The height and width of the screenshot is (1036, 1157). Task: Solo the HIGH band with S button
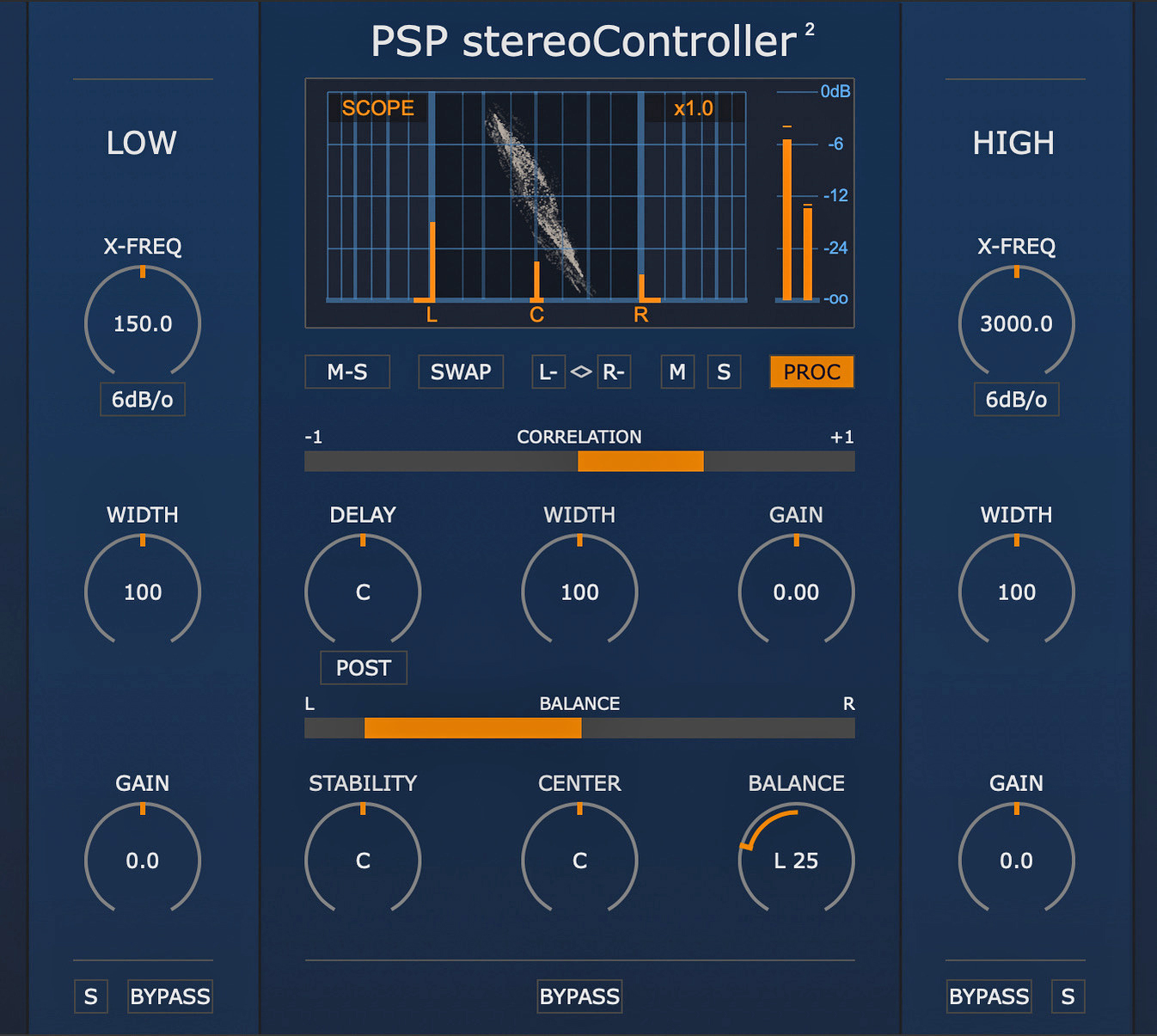pyautogui.click(x=1068, y=996)
